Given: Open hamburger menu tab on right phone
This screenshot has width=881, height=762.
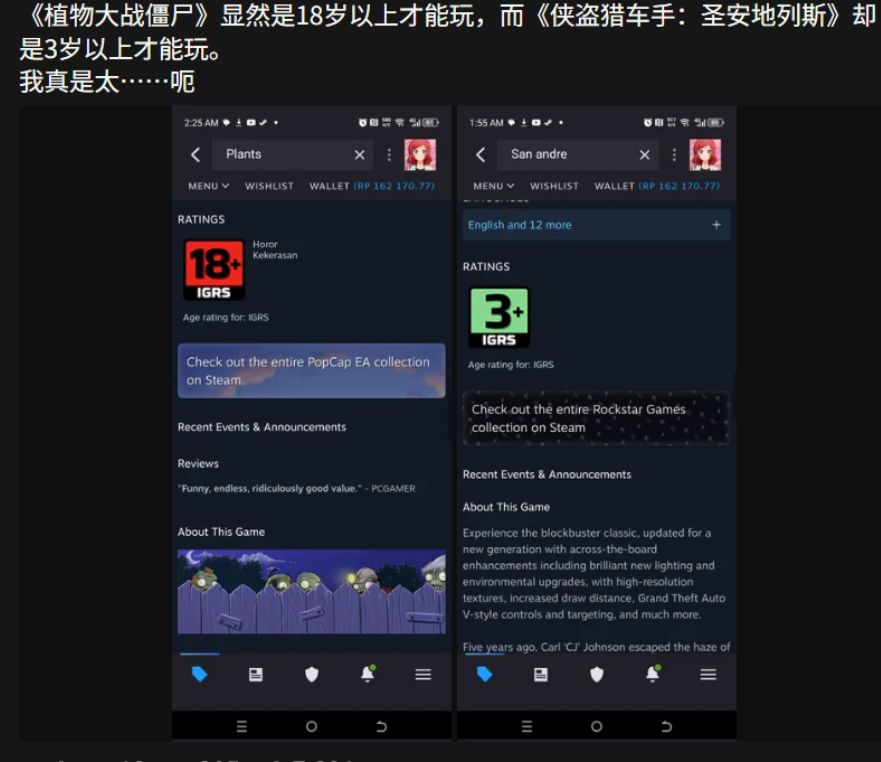Looking at the screenshot, I should click(x=708, y=674).
